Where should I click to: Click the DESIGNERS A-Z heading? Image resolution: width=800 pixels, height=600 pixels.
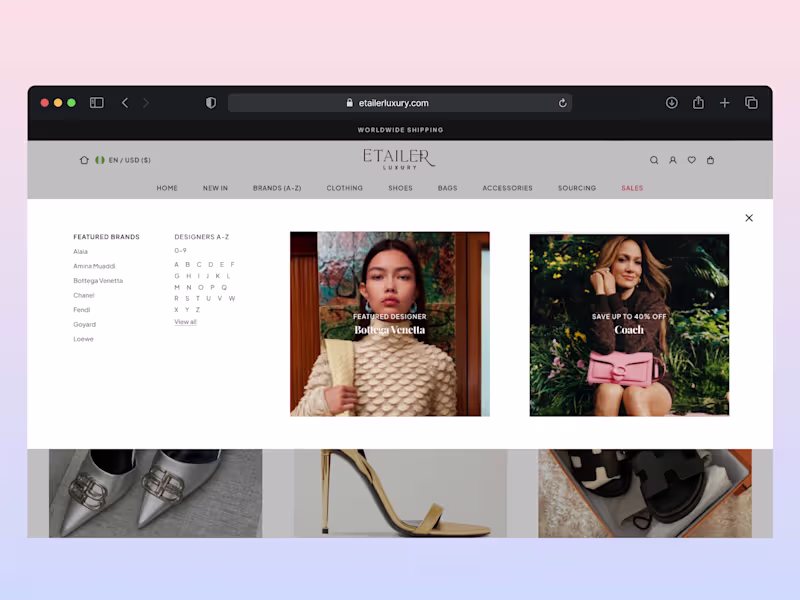[x=202, y=237]
